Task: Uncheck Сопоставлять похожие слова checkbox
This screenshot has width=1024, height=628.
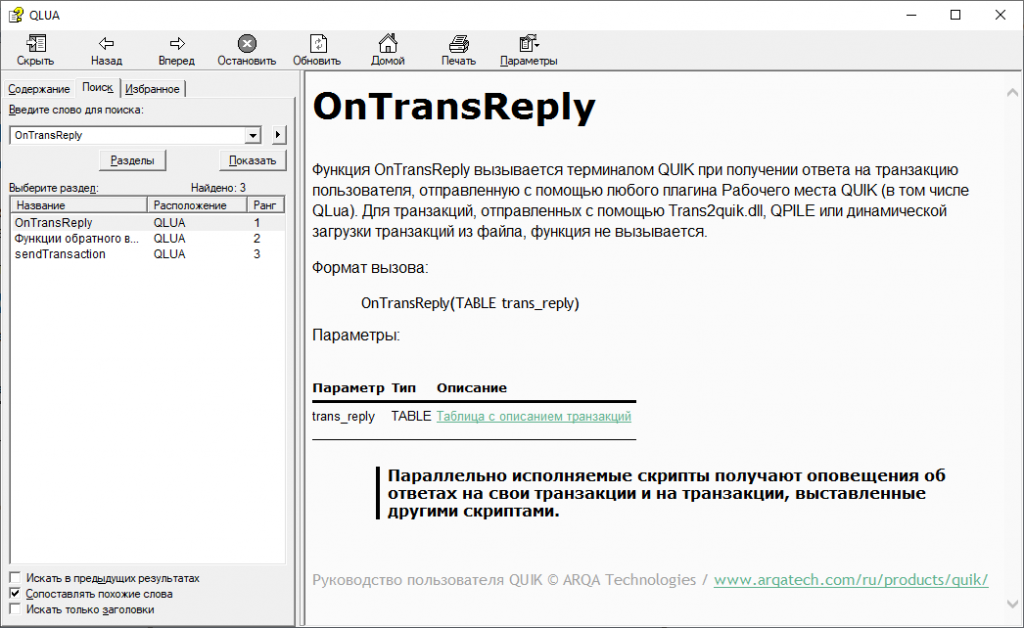Action: click(15, 593)
